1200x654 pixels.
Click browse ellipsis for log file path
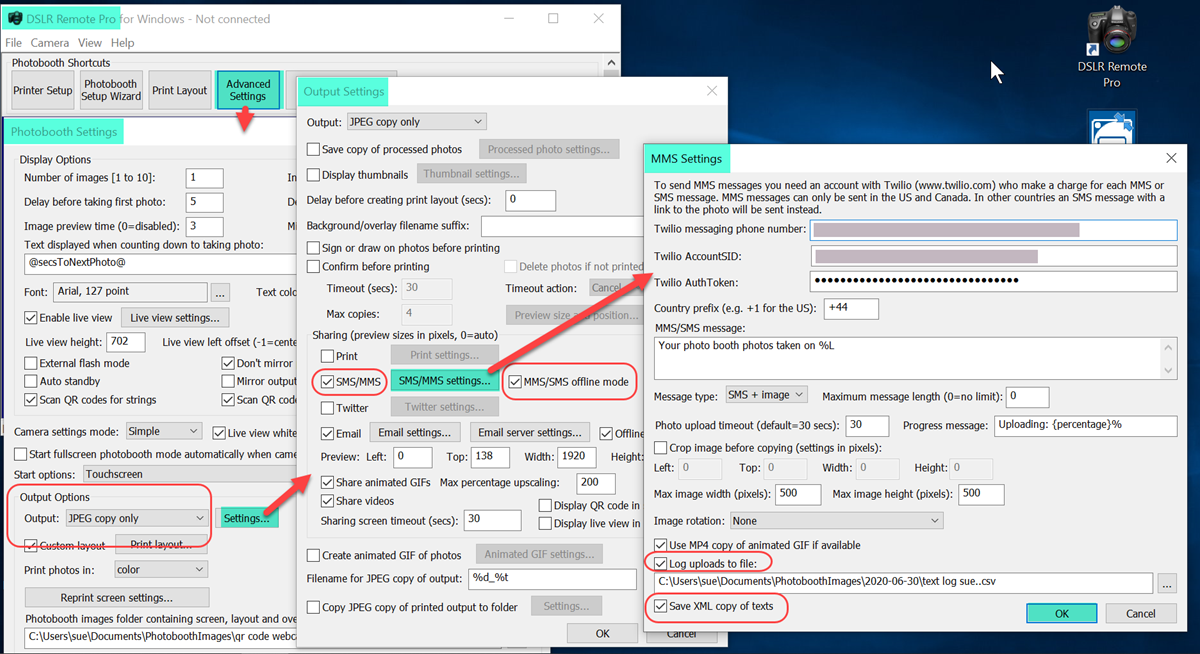pos(1167,582)
